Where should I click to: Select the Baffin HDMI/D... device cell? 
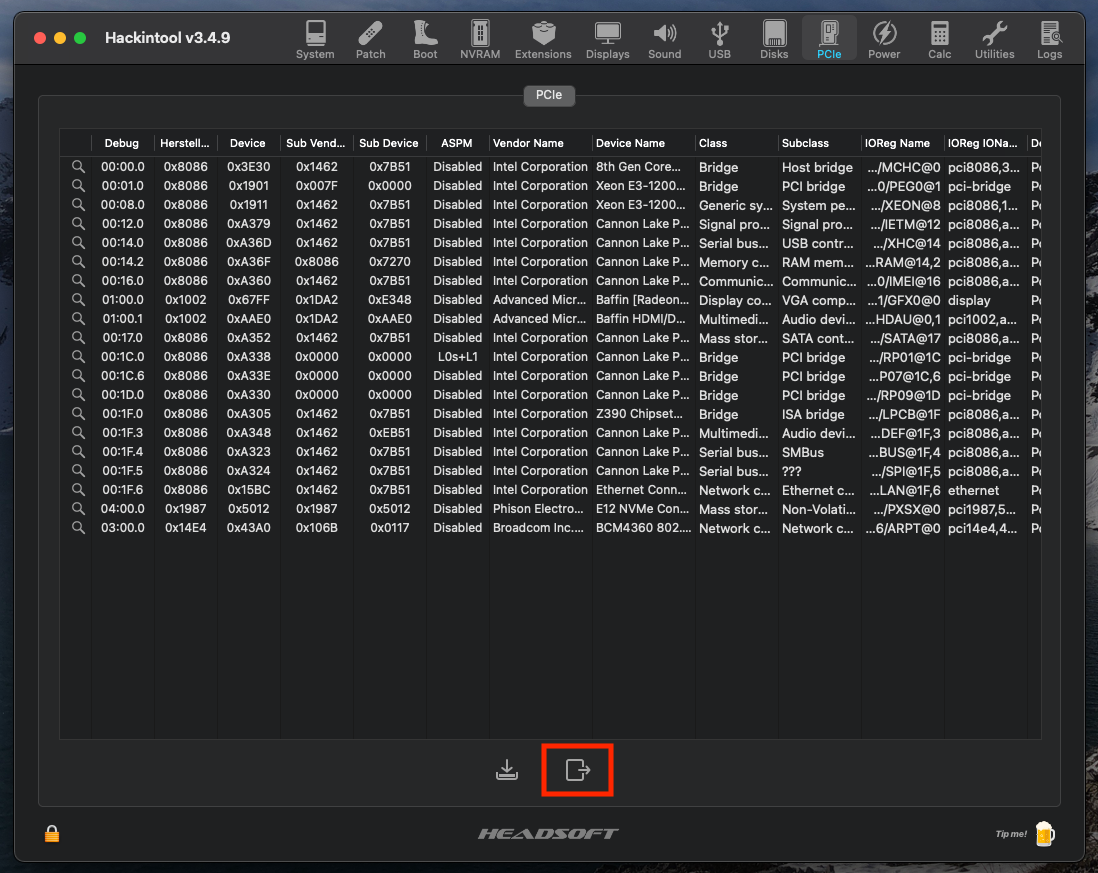tap(641, 319)
